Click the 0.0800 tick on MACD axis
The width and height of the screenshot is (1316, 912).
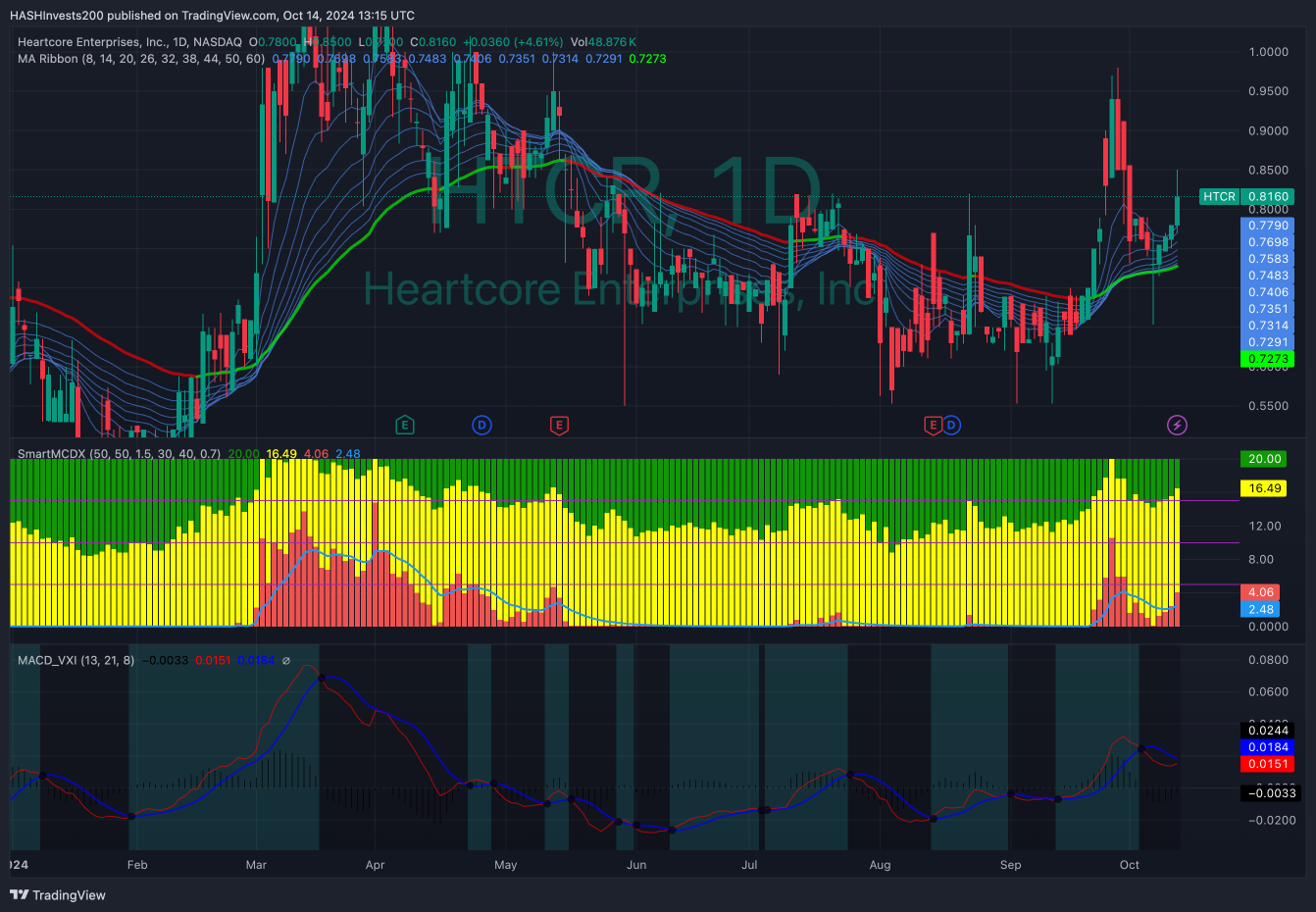[x=1268, y=660]
